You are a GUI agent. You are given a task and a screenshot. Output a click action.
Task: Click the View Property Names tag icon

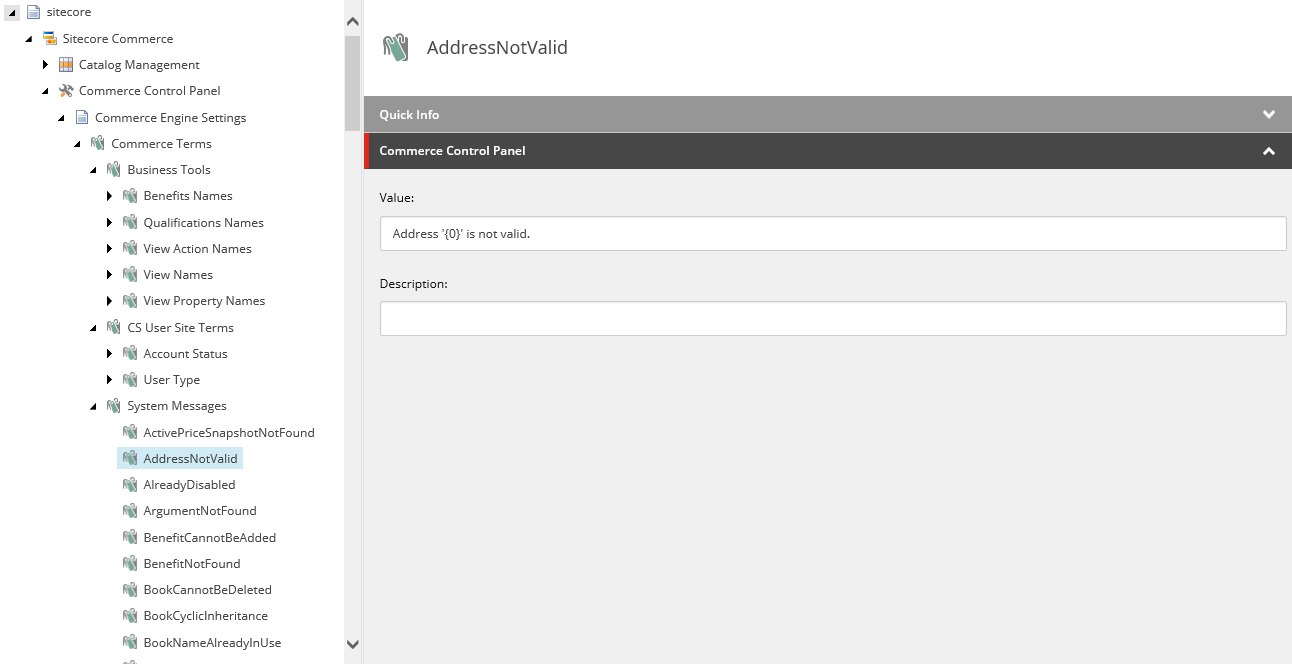(x=130, y=300)
